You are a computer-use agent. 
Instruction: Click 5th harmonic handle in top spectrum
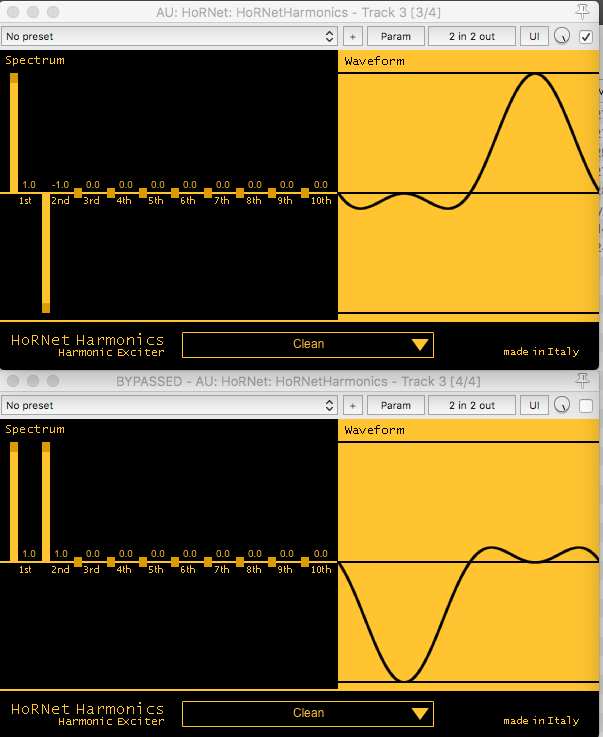143,193
